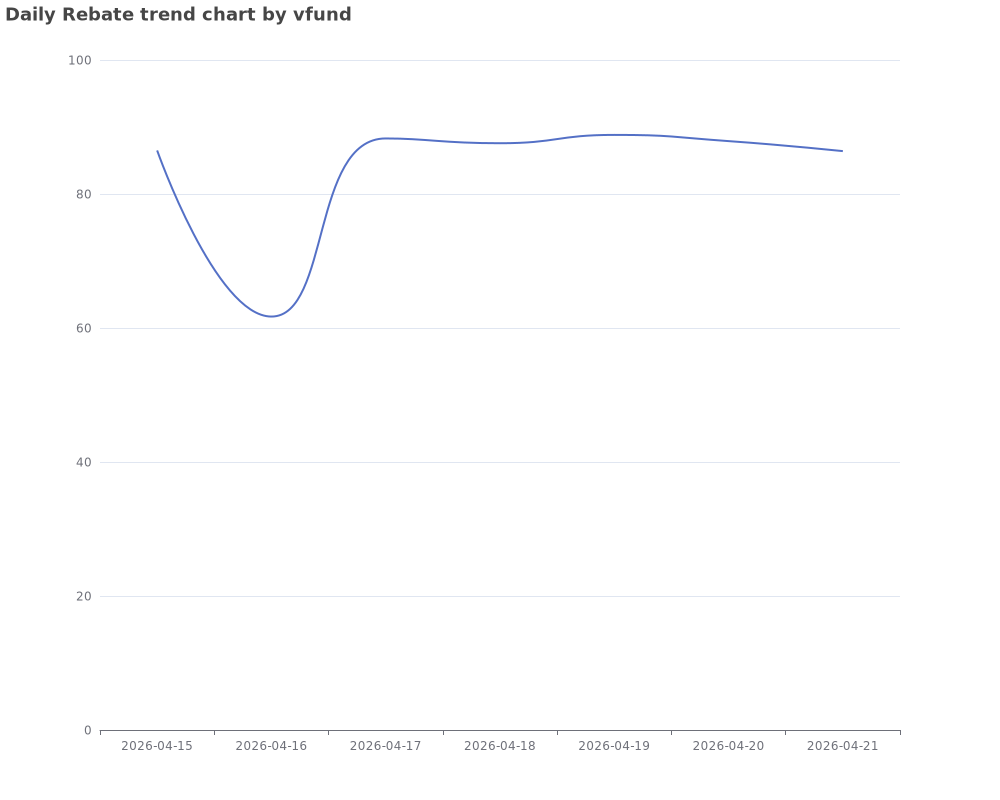Click the line's data point above 2026-04-18
1000x800 pixels.
click(x=500, y=143)
